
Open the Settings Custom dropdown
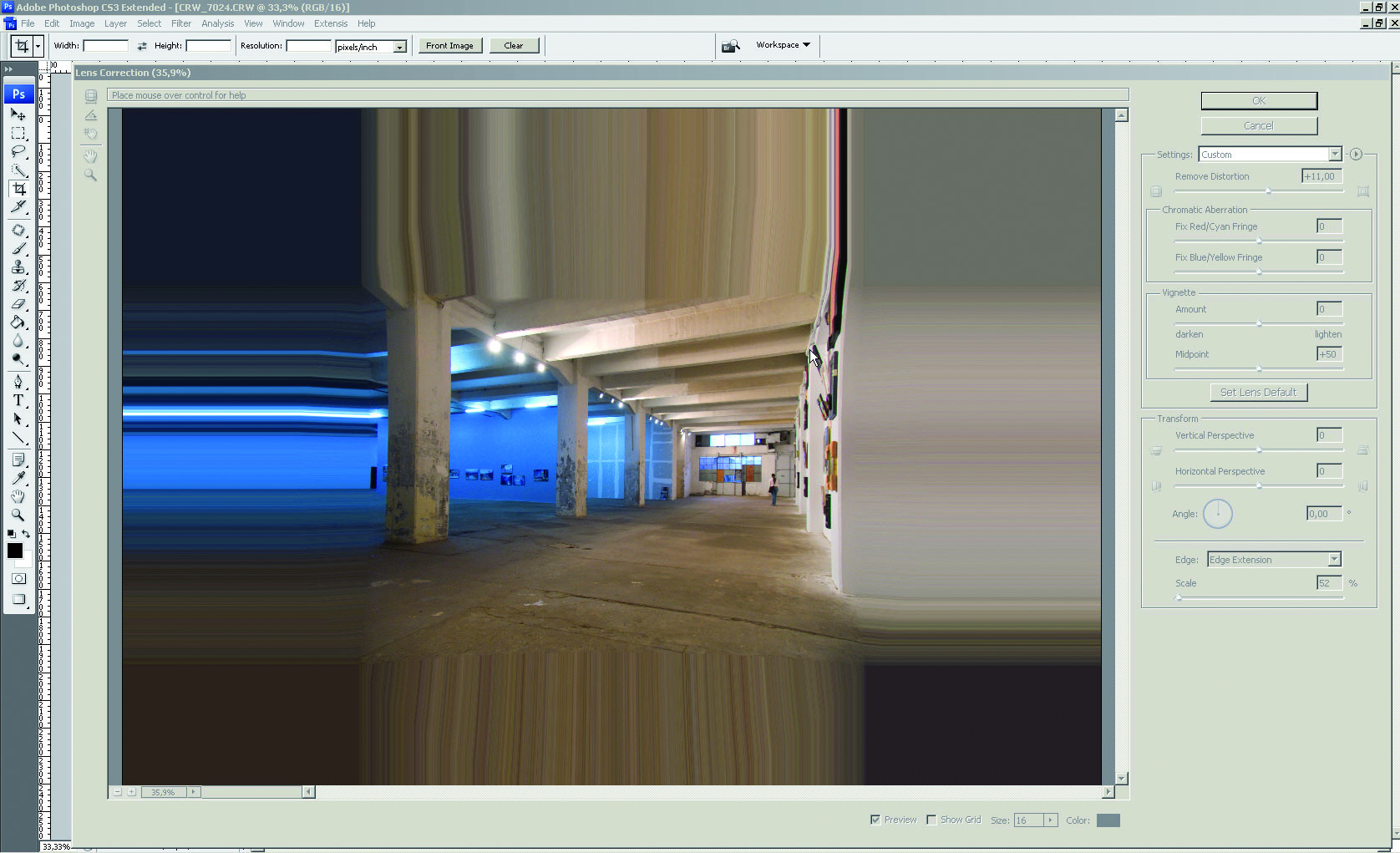(1270, 155)
